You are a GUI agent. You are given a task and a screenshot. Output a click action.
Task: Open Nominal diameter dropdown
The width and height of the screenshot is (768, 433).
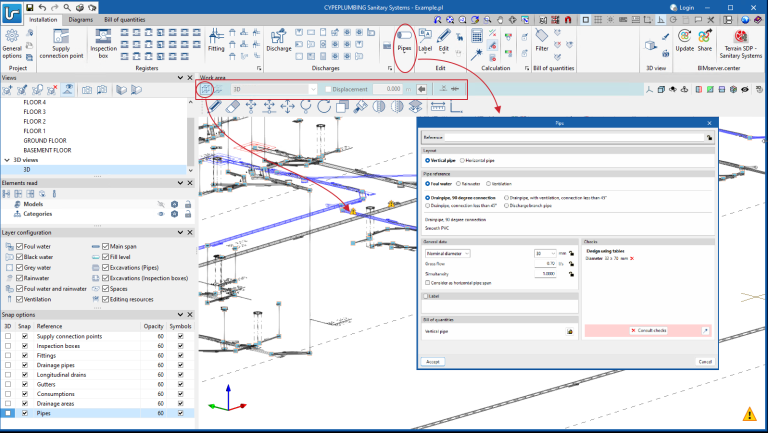pyautogui.click(x=448, y=254)
